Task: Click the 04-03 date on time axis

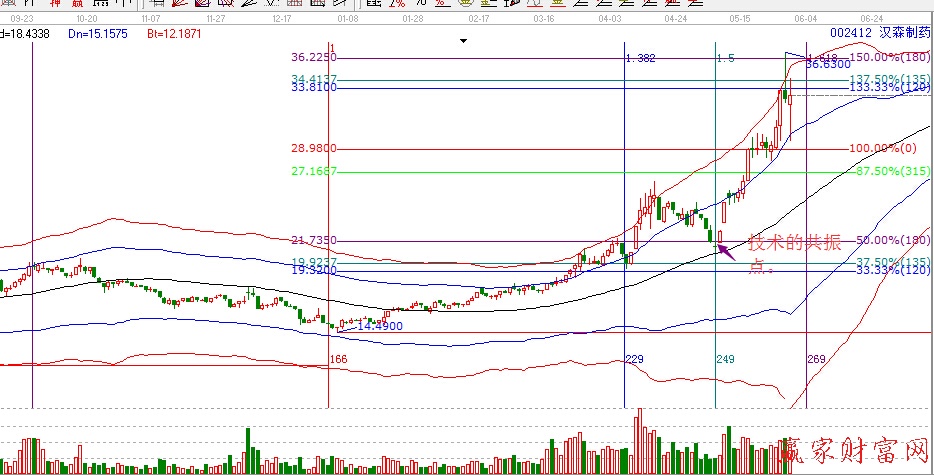Action: click(609, 18)
